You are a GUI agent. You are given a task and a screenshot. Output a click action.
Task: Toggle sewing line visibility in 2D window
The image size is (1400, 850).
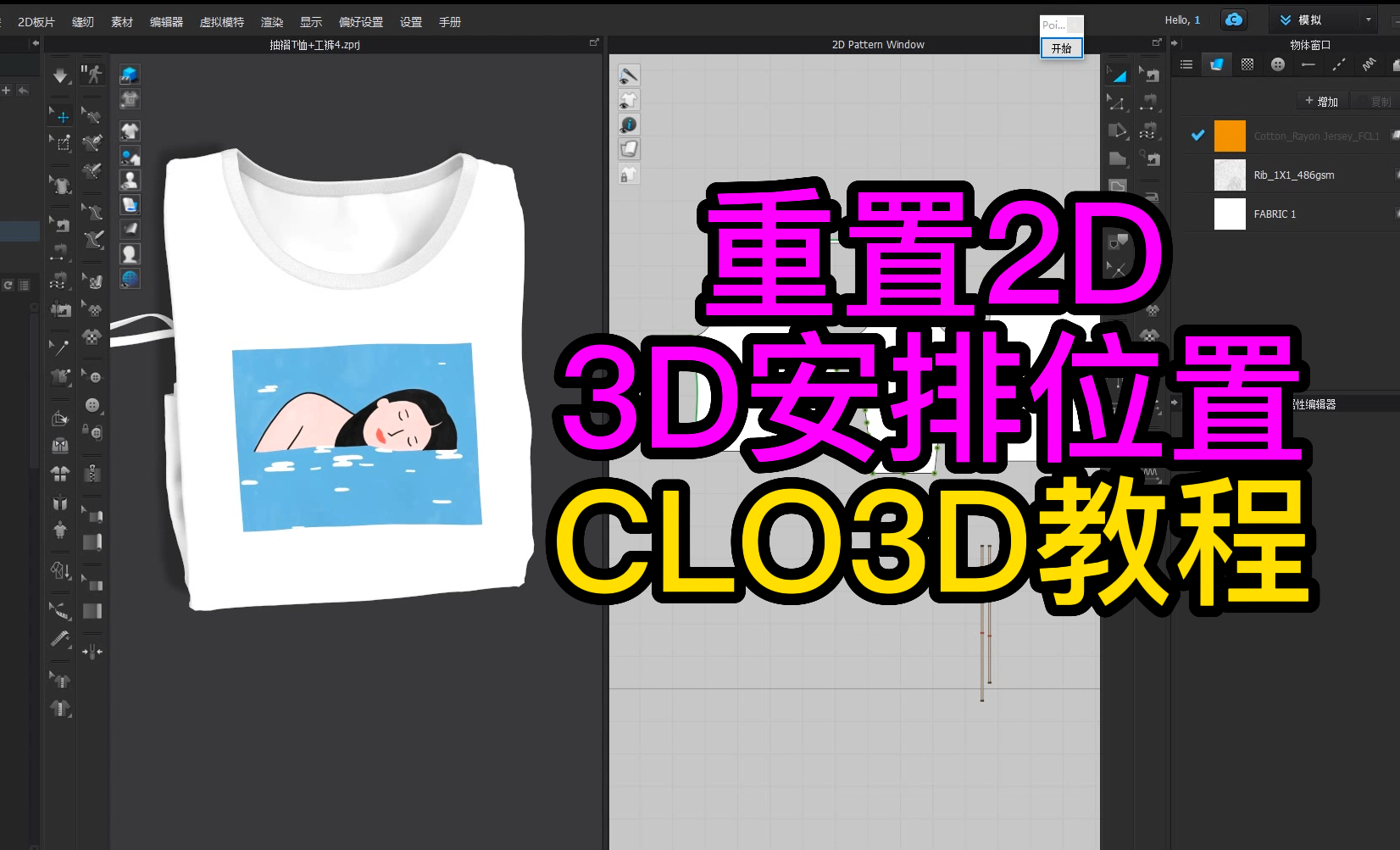pos(629,75)
